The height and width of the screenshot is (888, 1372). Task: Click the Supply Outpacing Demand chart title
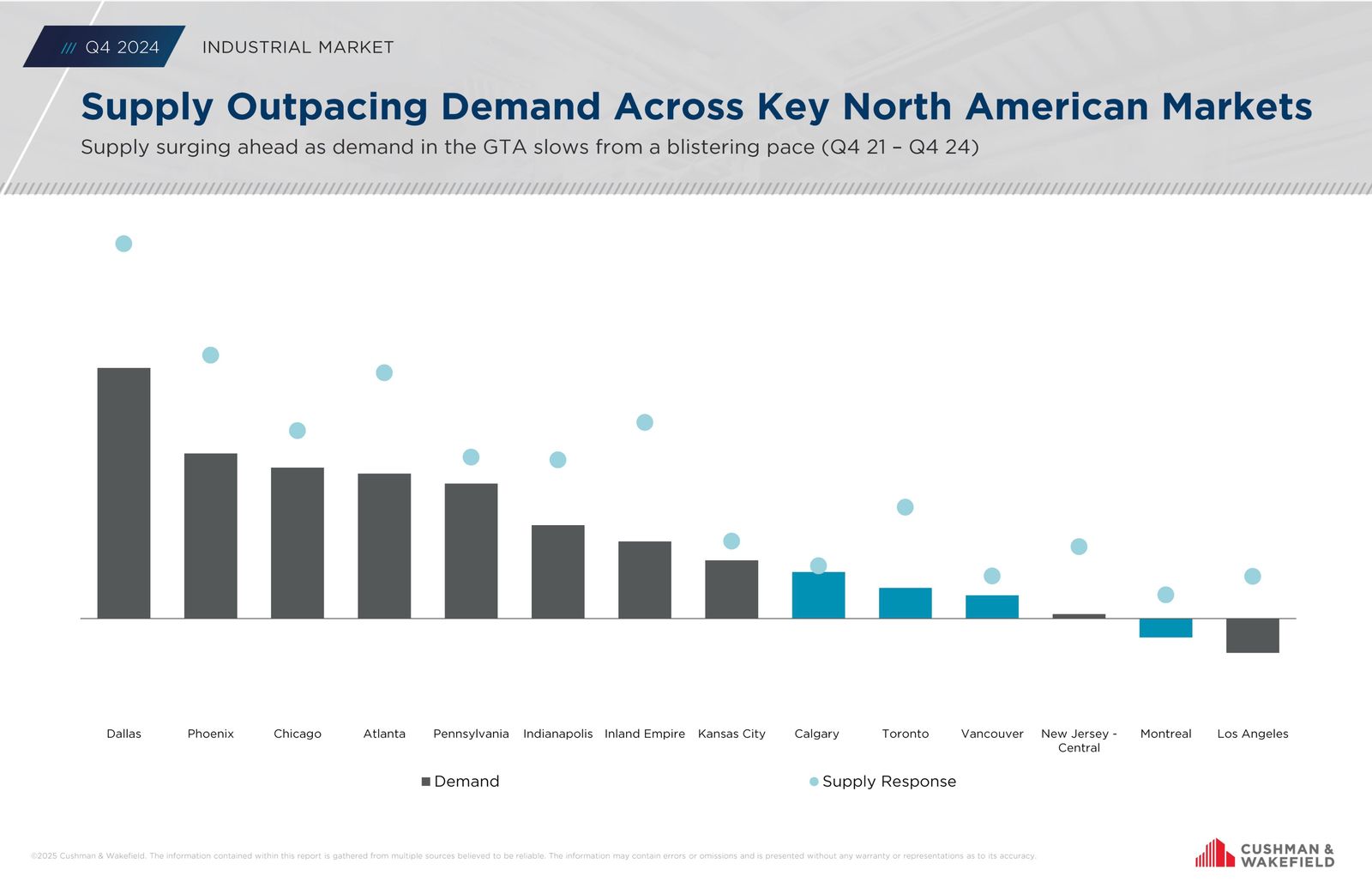coord(696,107)
